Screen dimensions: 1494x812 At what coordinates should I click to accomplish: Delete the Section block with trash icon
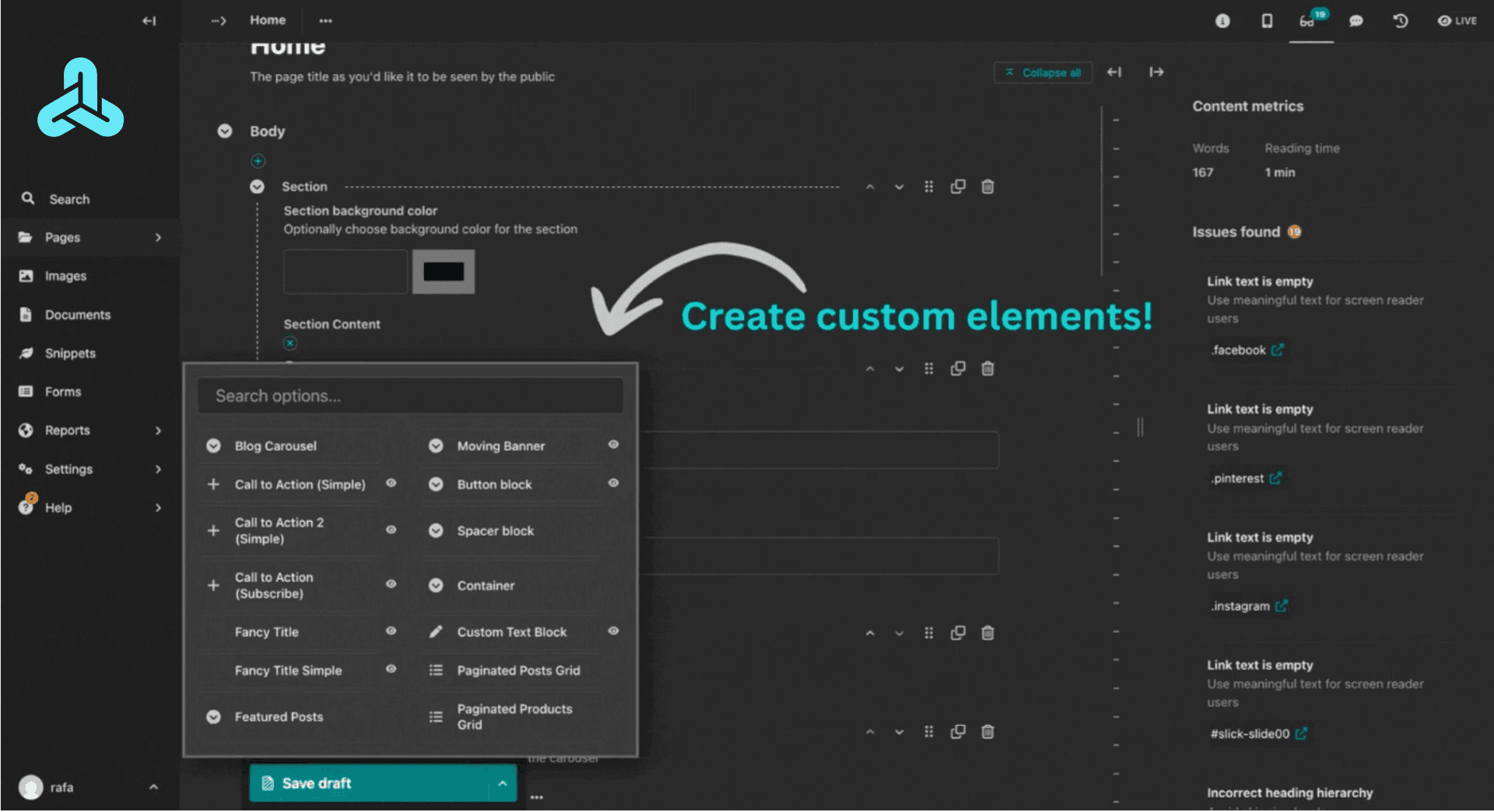[x=987, y=187]
